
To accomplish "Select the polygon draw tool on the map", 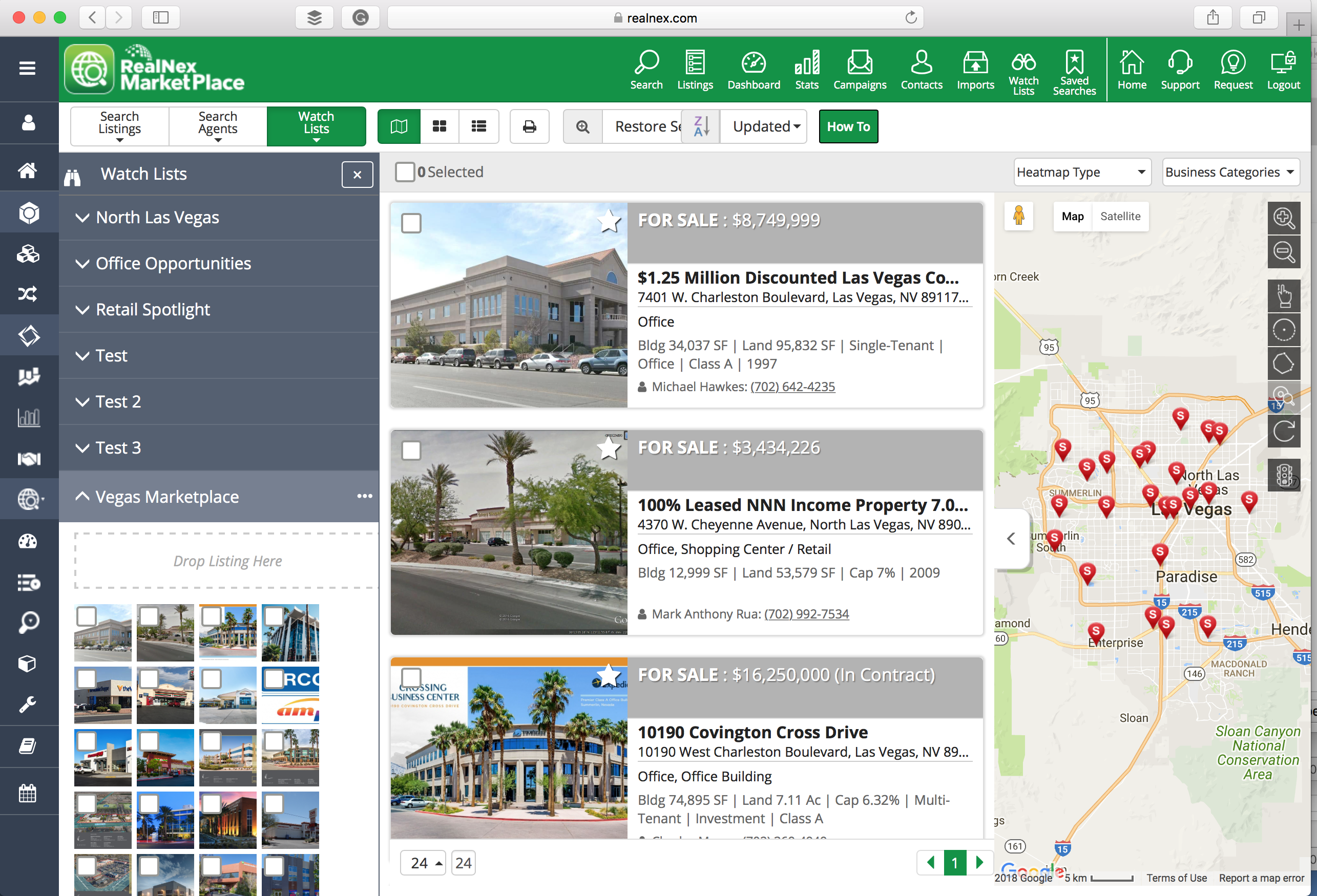I will [x=1285, y=363].
